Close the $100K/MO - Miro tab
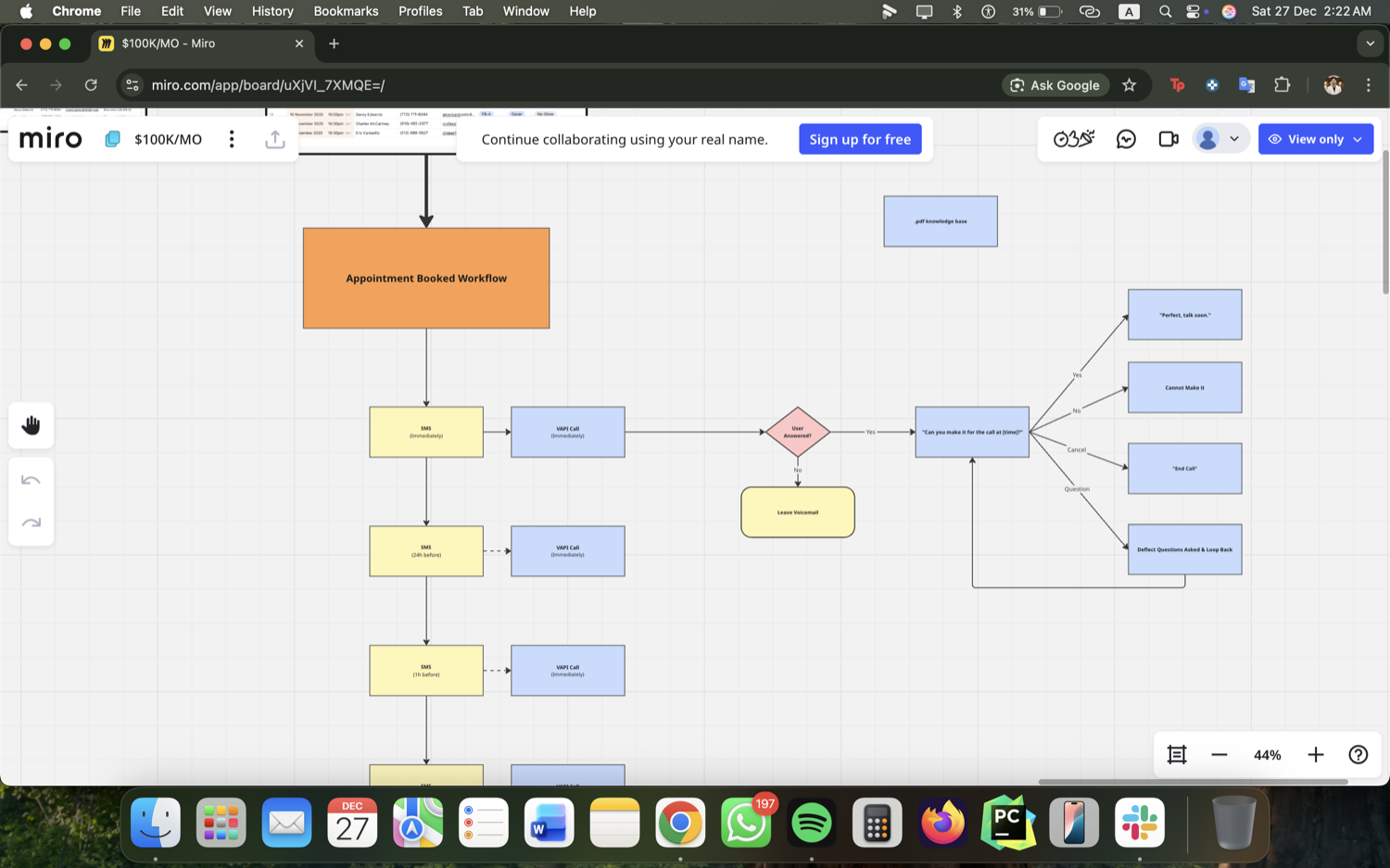1390x868 pixels. tap(299, 44)
